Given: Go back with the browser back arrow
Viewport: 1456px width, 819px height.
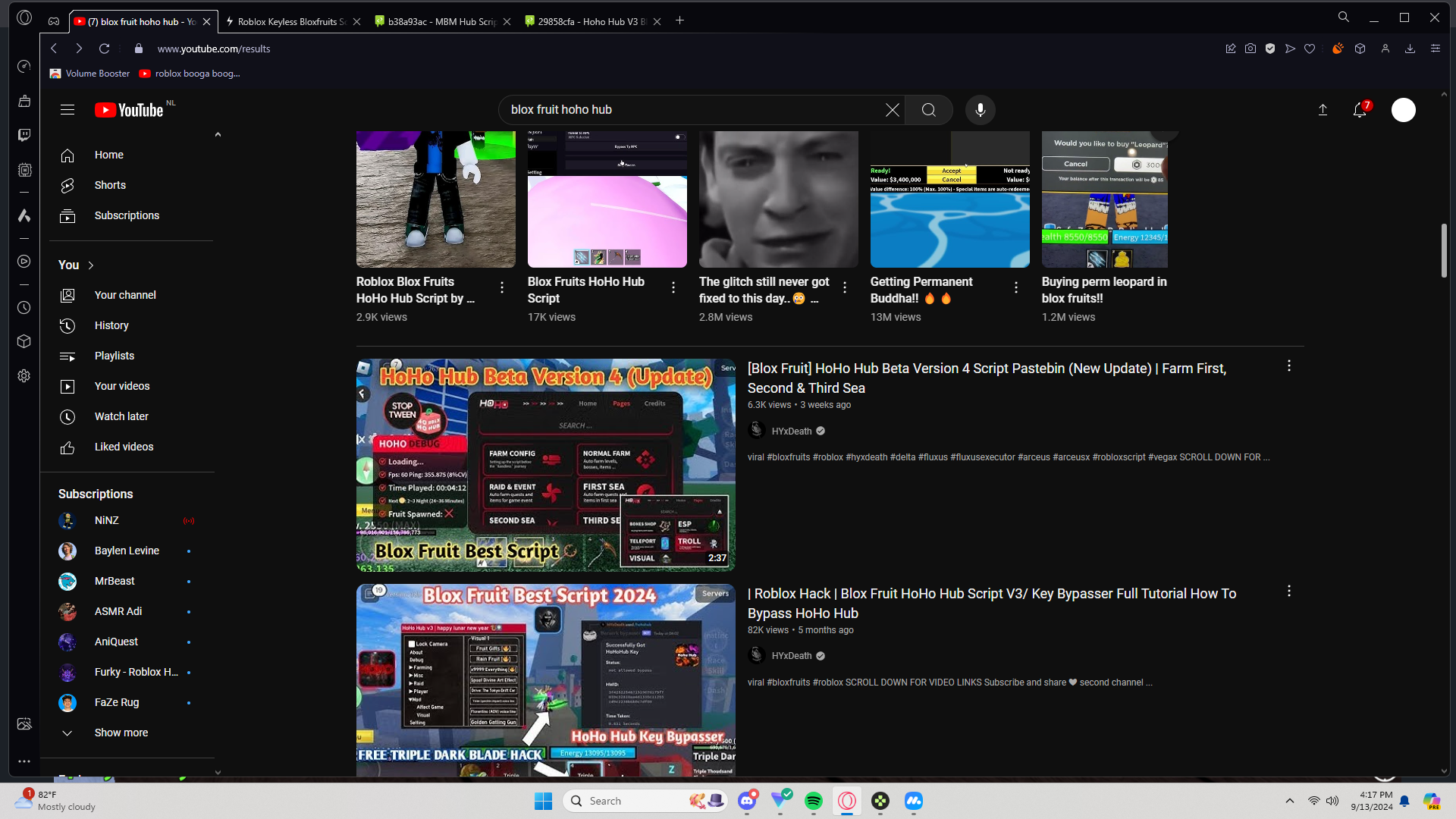Looking at the screenshot, I should [54, 49].
